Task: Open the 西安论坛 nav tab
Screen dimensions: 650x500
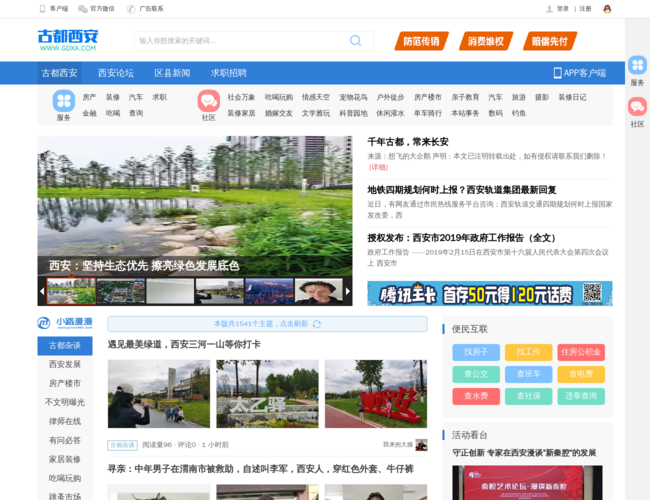Action: click(116, 73)
